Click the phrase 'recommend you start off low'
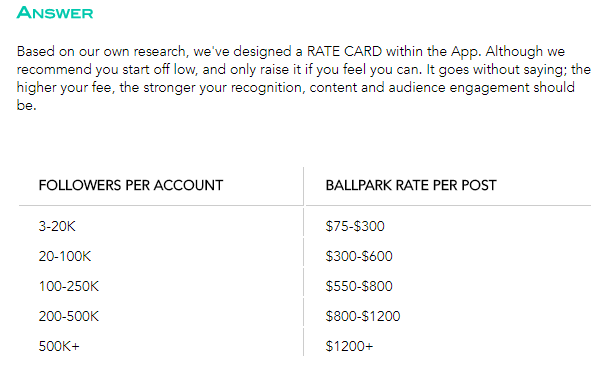 (106, 70)
